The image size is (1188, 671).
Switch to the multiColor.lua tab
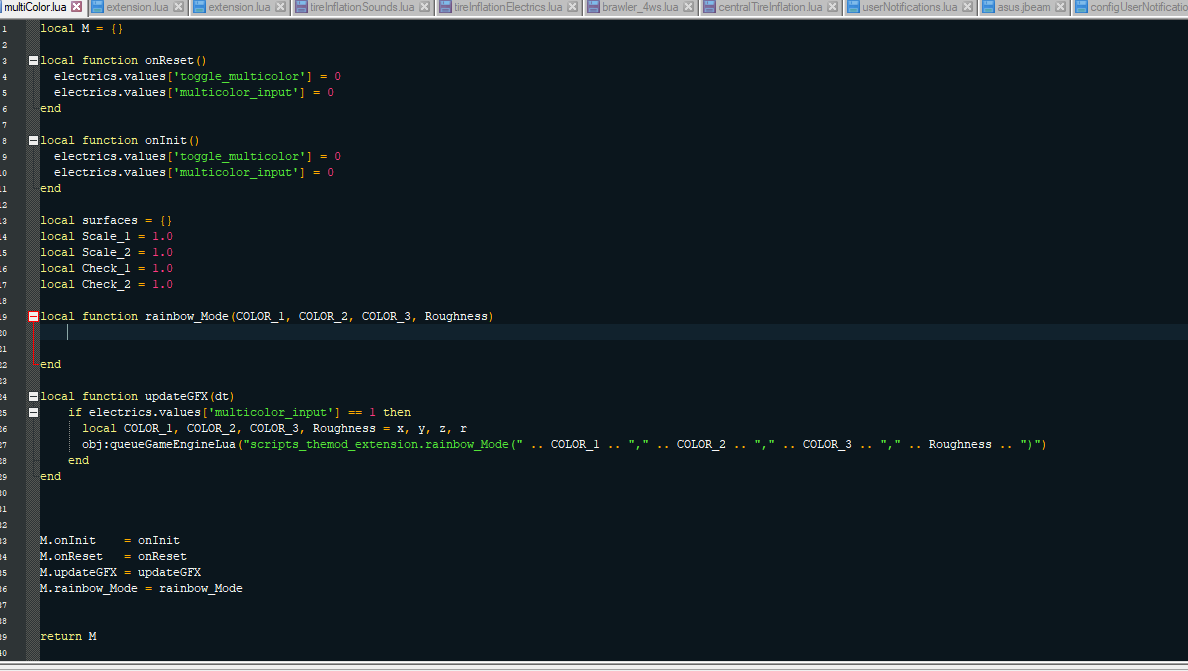[x=36, y=7]
